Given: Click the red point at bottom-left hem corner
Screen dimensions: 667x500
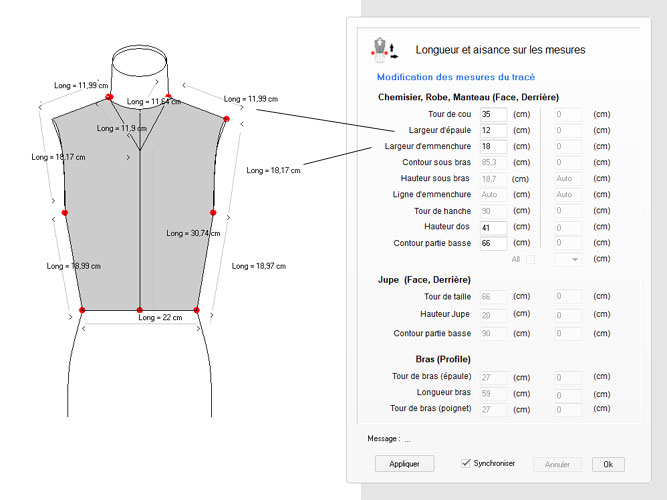Looking at the screenshot, I should 82,310.
